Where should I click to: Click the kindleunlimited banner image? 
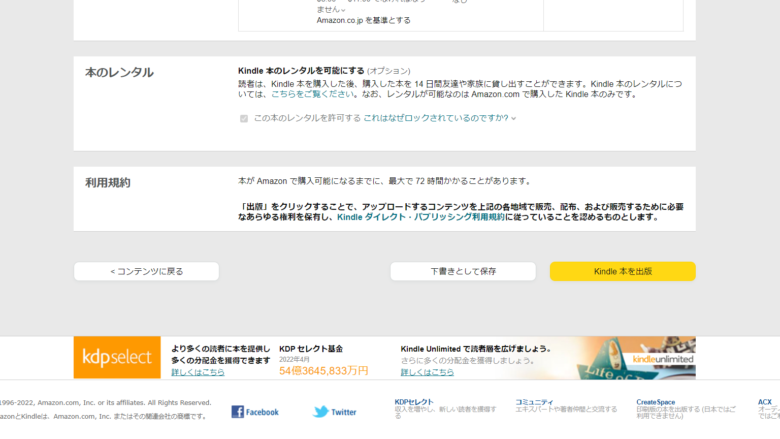pyautogui.click(x=636, y=357)
